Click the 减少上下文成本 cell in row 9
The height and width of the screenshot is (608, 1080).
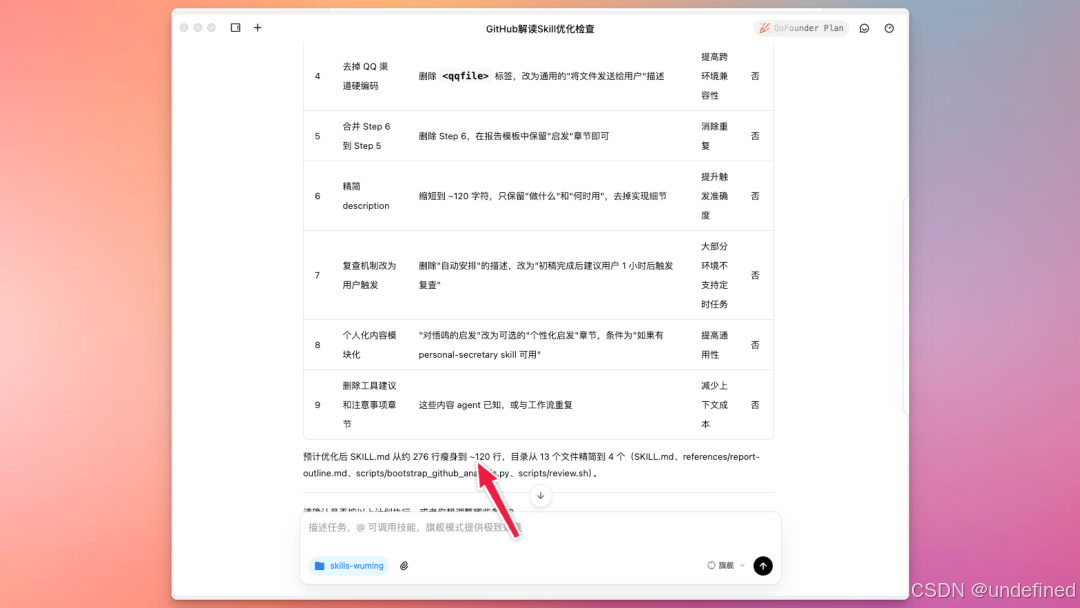(714, 405)
